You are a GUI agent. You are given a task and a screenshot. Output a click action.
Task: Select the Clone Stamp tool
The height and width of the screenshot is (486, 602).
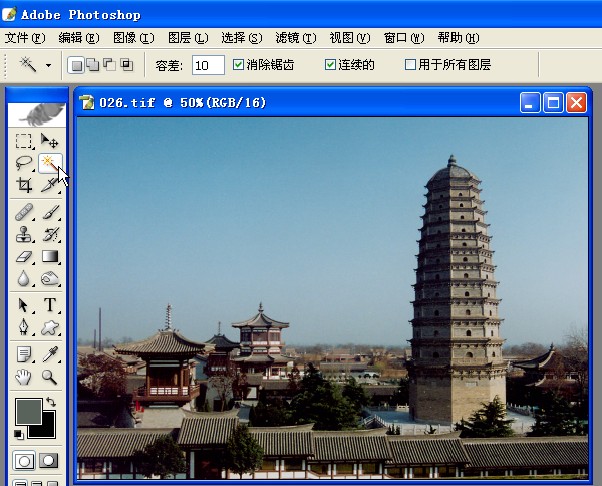tap(24, 234)
